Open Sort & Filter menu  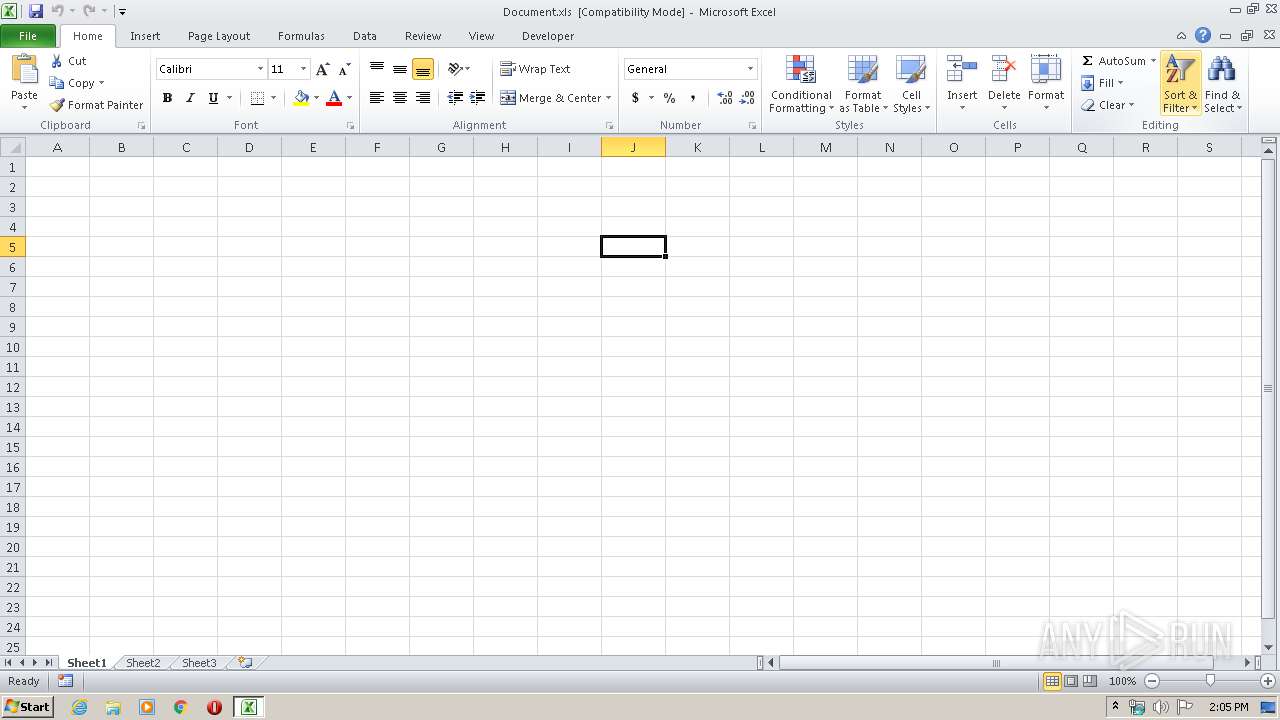coord(1181,84)
